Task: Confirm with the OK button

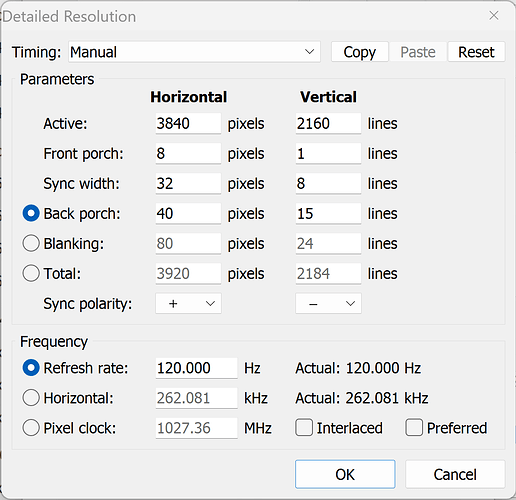Action: pos(345,474)
